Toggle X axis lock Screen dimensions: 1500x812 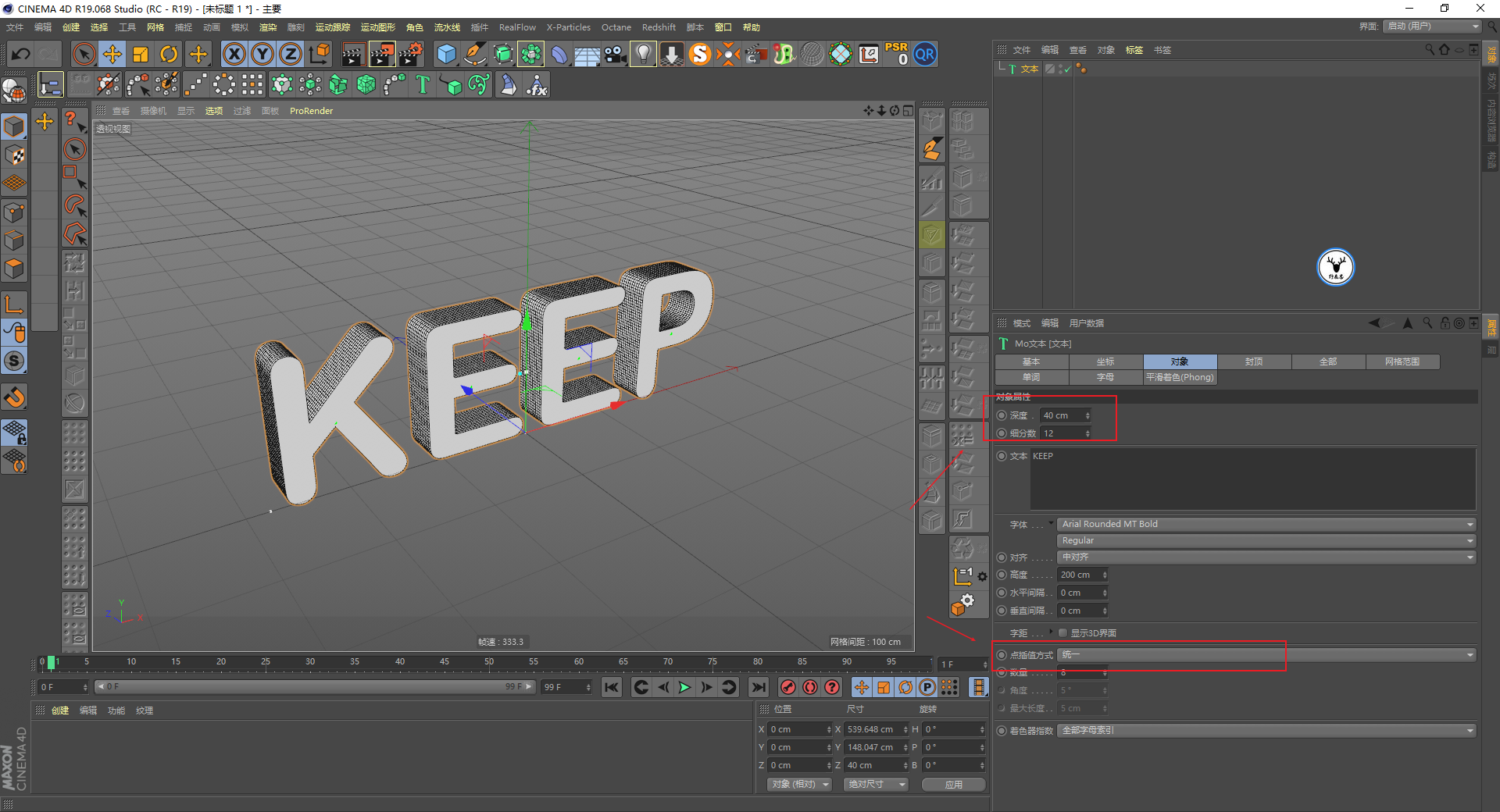coord(234,55)
